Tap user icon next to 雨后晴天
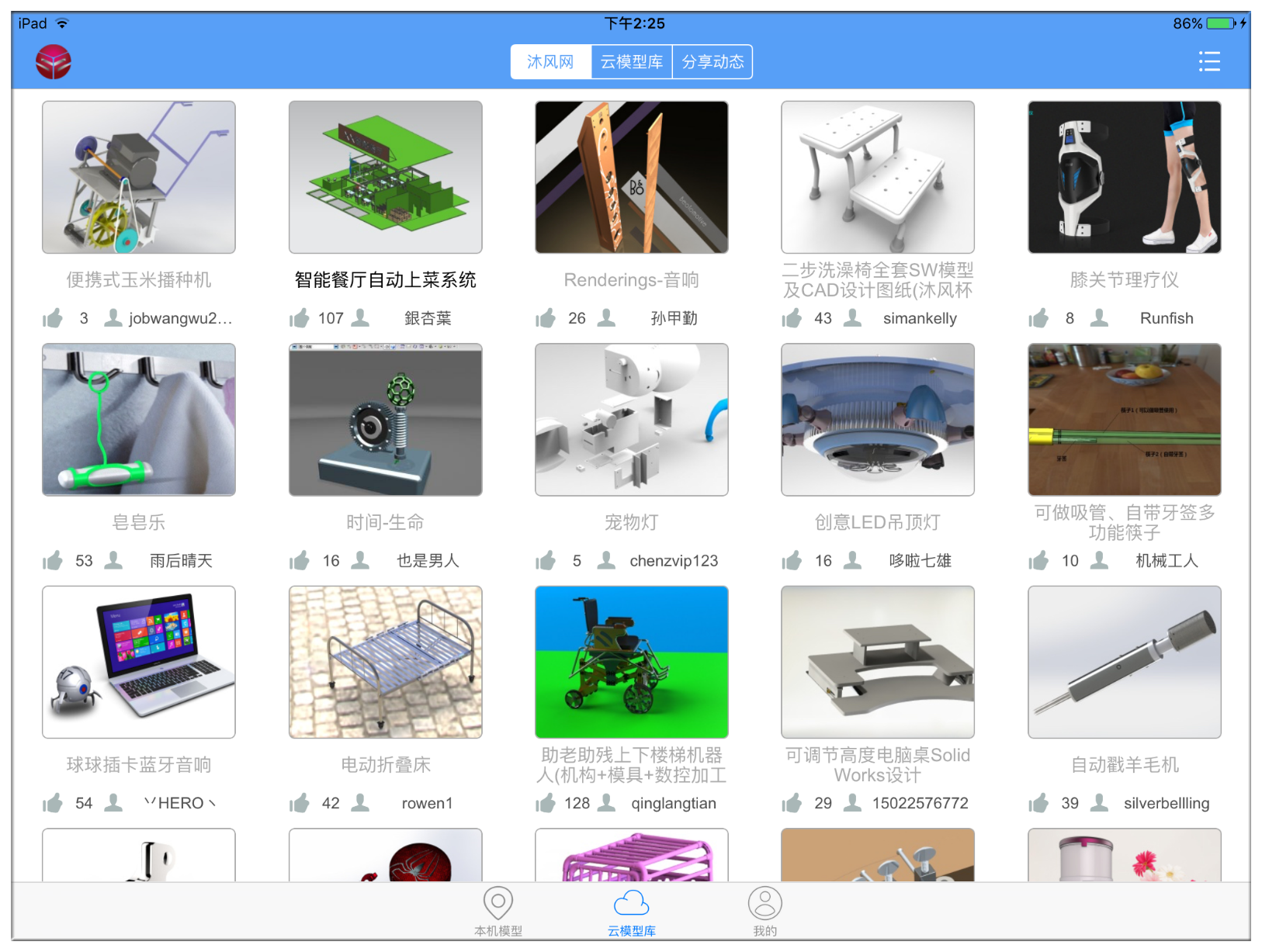Image resolution: width=1262 pixels, height=952 pixels. click(113, 559)
